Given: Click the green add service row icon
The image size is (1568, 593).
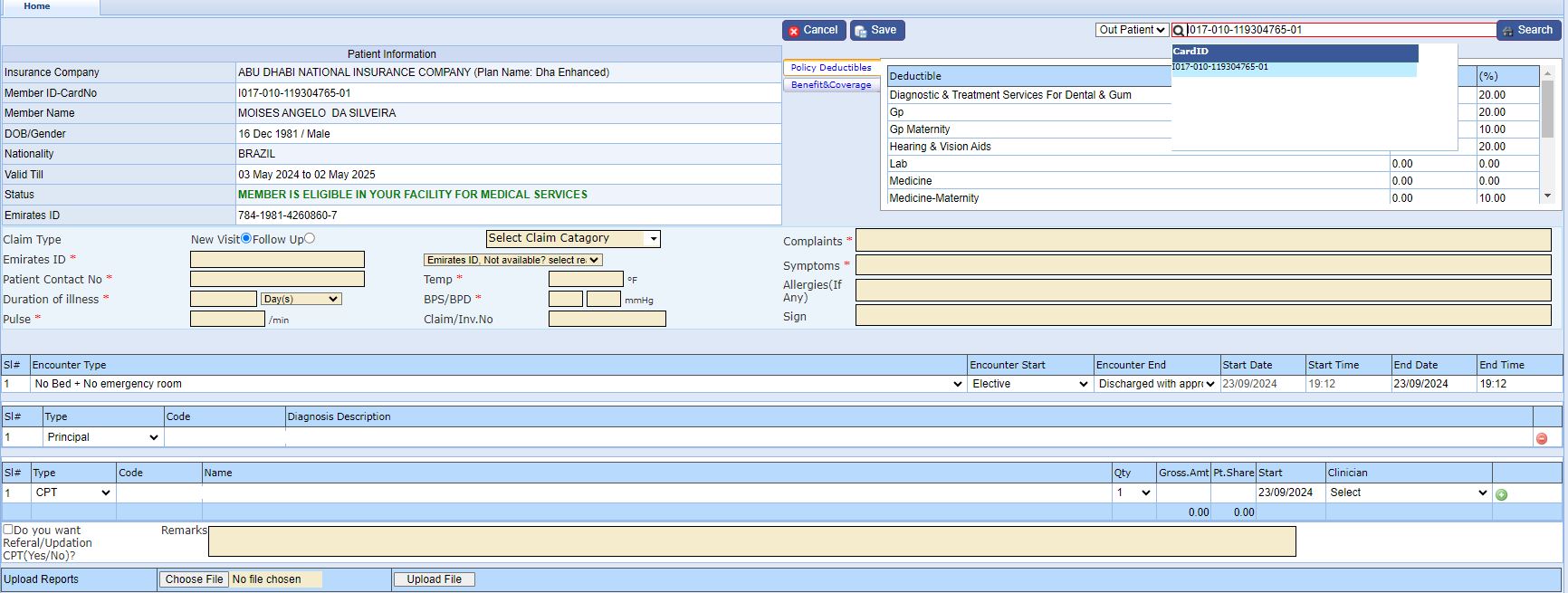Looking at the screenshot, I should (1501, 494).
